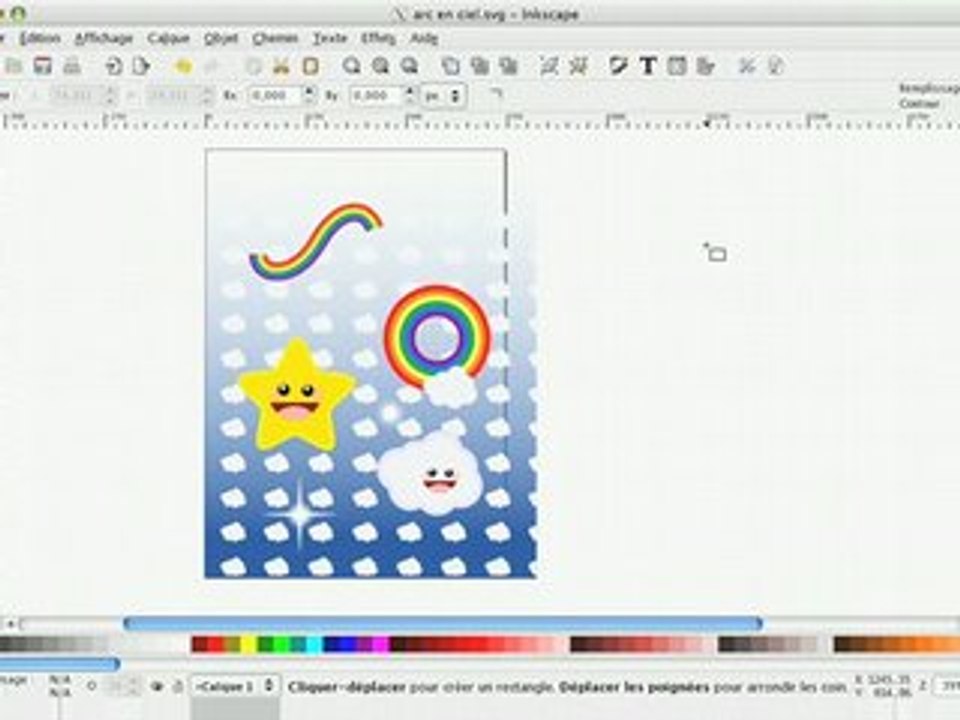Pick the magenta swatch in the palette

[381, 645]
